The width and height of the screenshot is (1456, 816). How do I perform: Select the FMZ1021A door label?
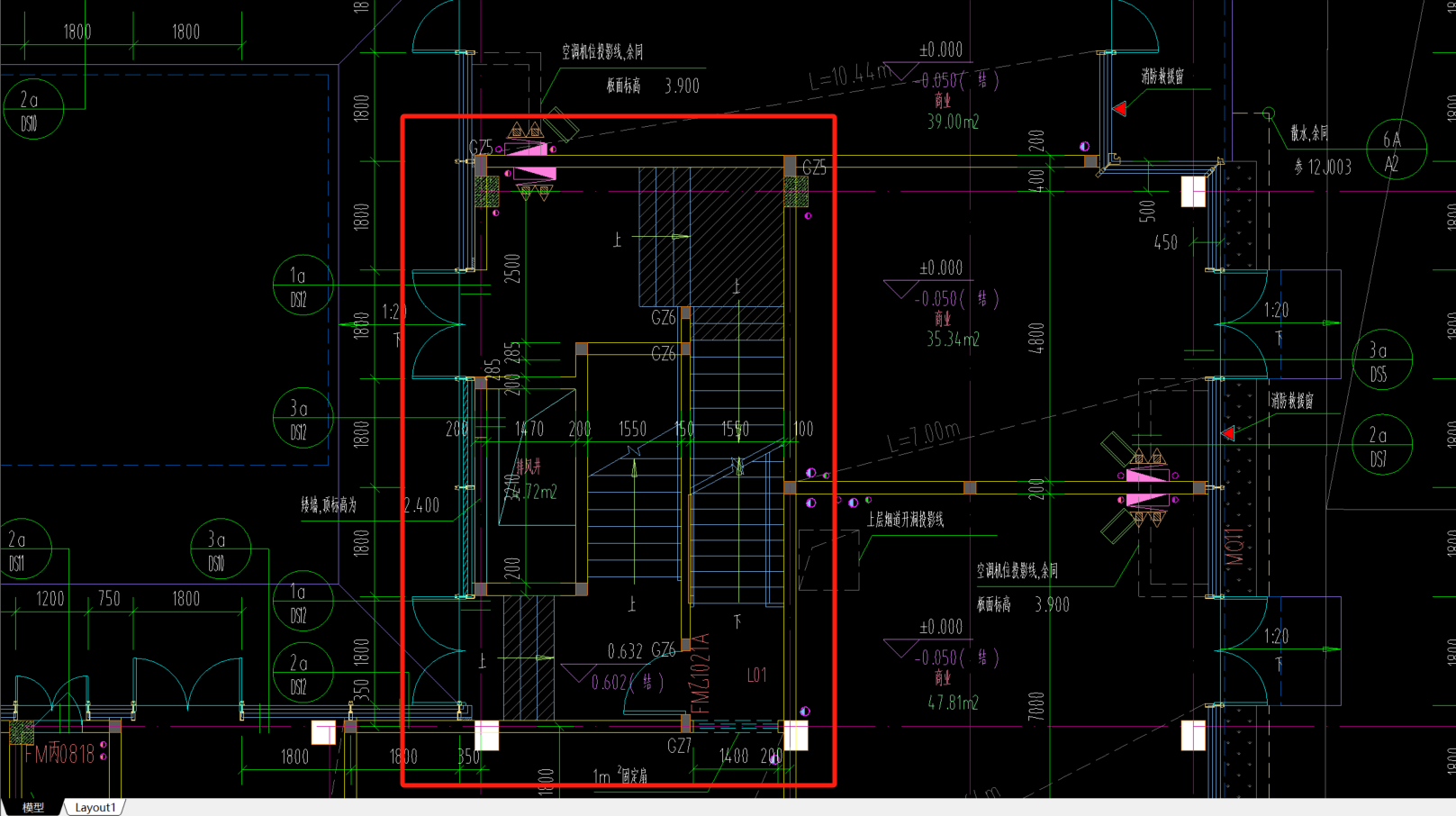(x=701, y=673)
